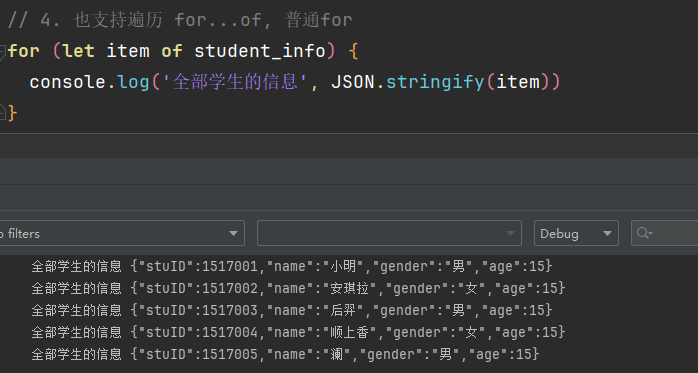Select log line with stuID 1517001
Image resolution: width=698 pixels, height=373 pixels.
pos(292,266)
